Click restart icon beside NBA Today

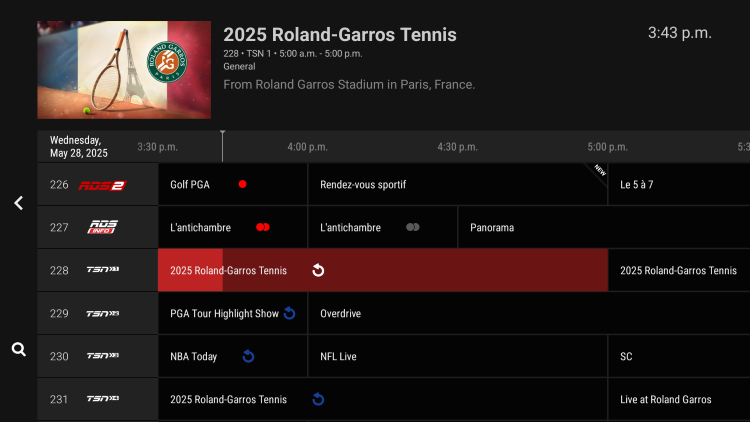[248, 356]
